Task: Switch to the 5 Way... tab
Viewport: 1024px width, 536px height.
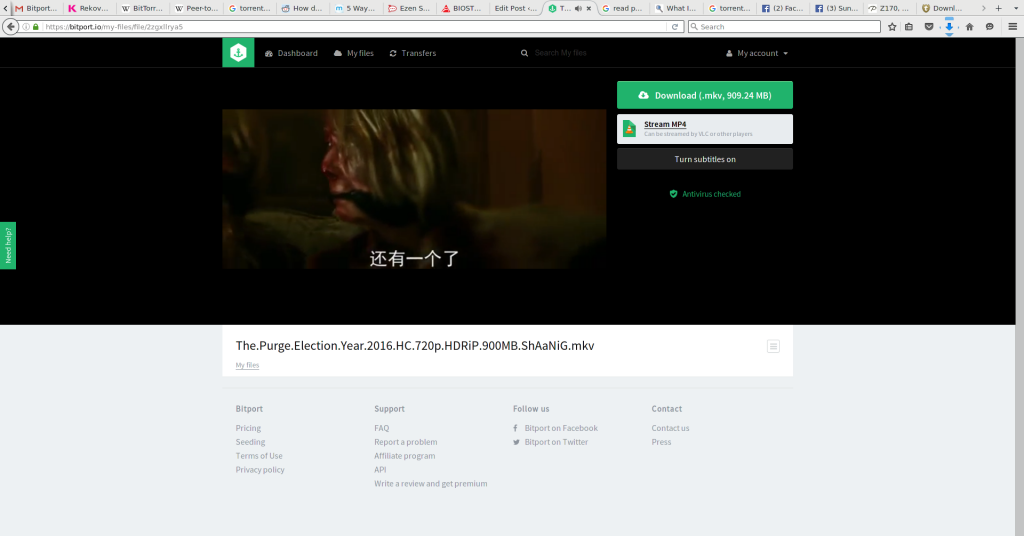Action: pyautogui.click(x=355, y=8)
